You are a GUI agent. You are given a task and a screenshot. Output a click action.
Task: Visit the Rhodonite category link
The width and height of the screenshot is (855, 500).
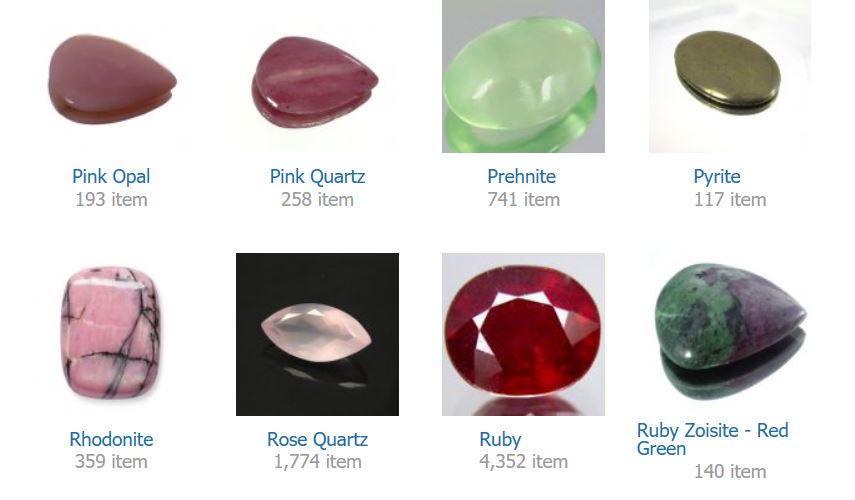click(x=111, y=439)
